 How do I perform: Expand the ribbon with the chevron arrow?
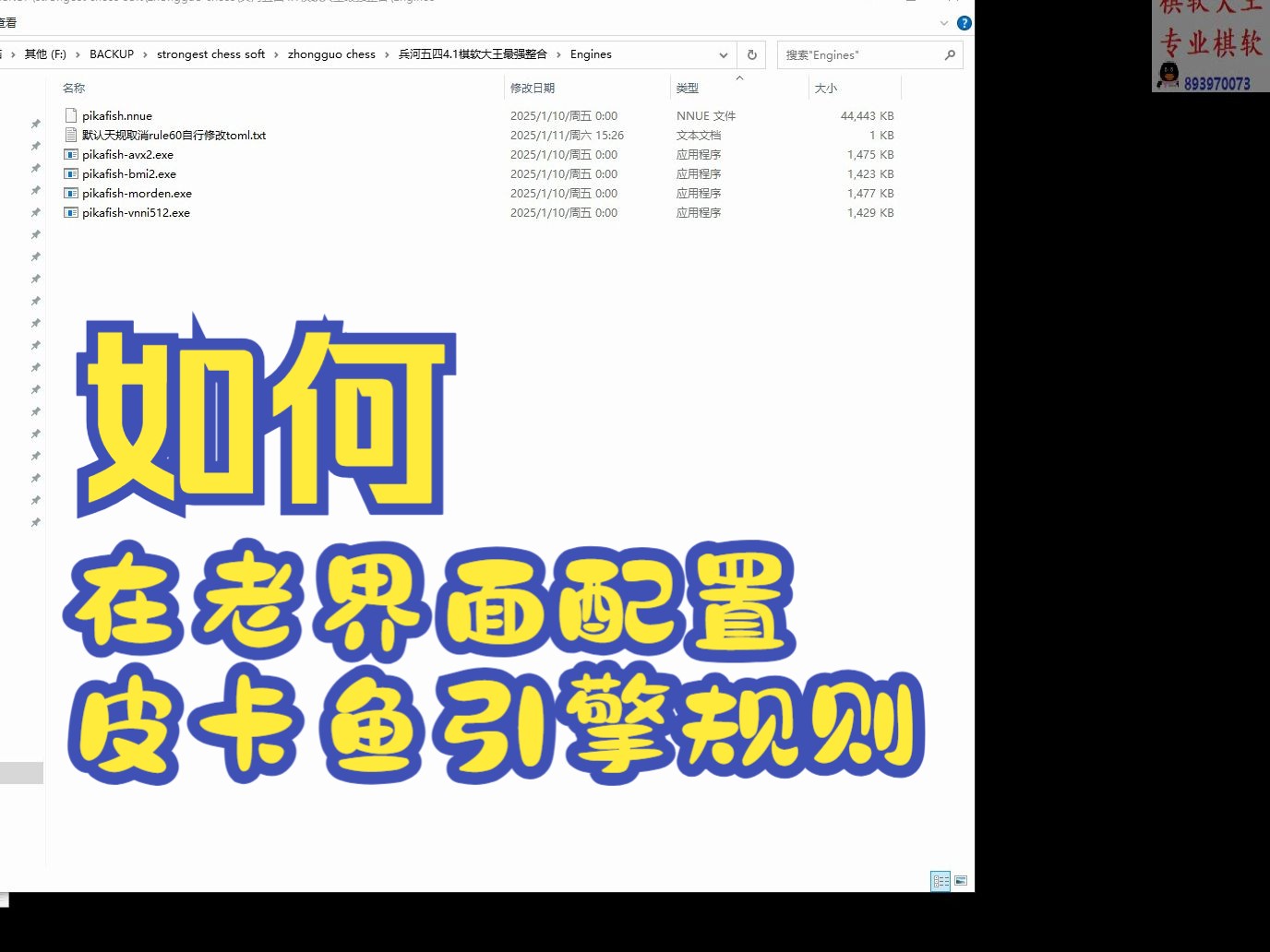pyautogui.click(x=944, y=23)
